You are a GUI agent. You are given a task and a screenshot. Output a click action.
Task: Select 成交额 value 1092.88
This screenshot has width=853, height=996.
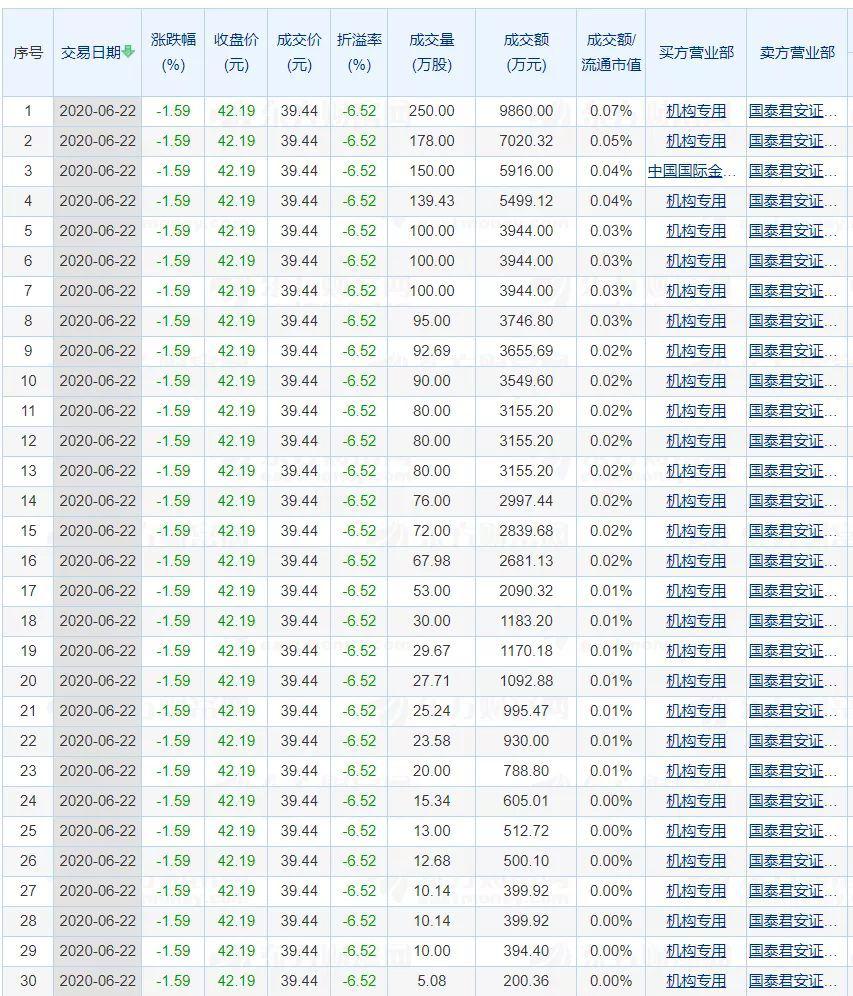526,681
